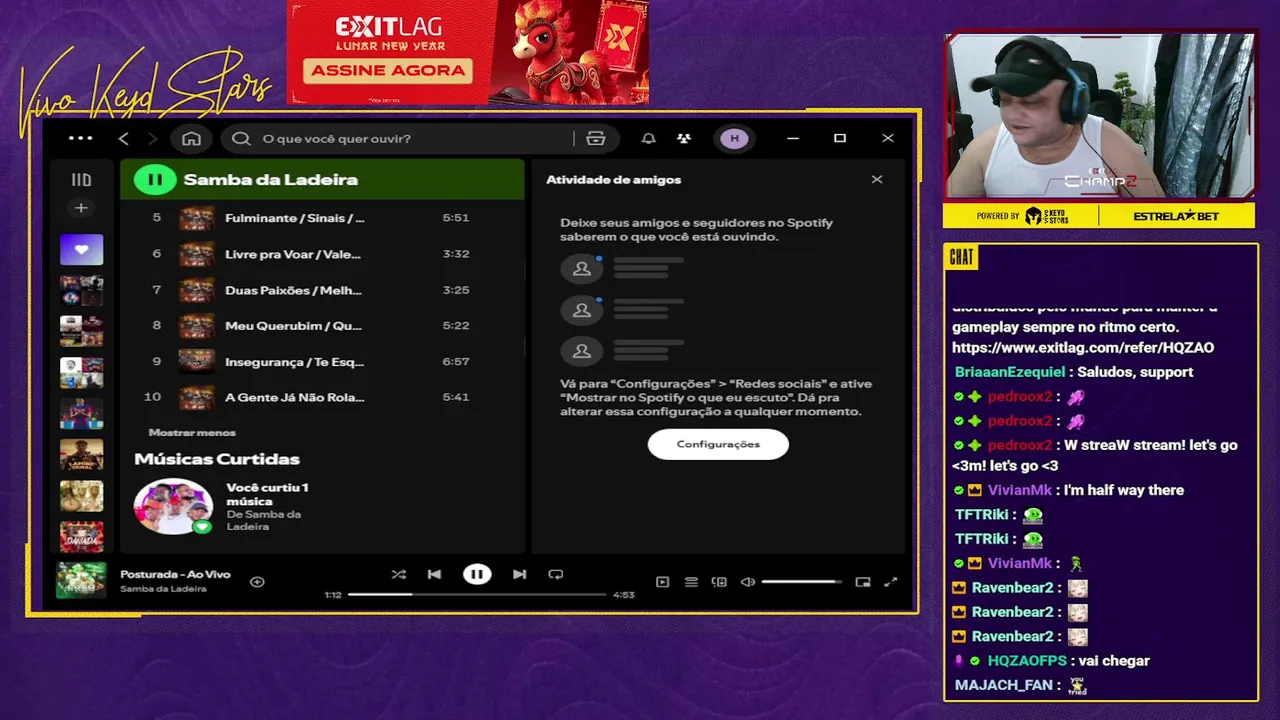Play track 6 Livre pra Voar / Vale
1280x720 pixels.
[x=322, y=254]
